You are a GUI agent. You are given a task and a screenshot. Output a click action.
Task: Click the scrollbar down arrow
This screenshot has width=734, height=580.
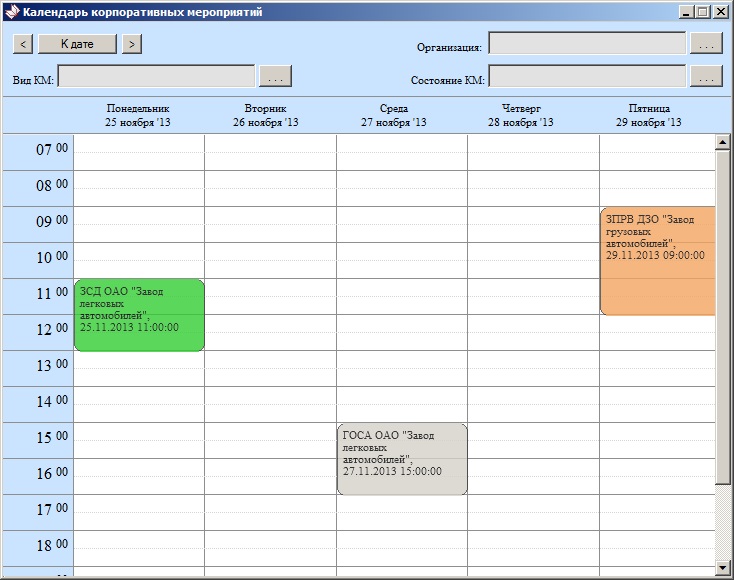point(722,568)
